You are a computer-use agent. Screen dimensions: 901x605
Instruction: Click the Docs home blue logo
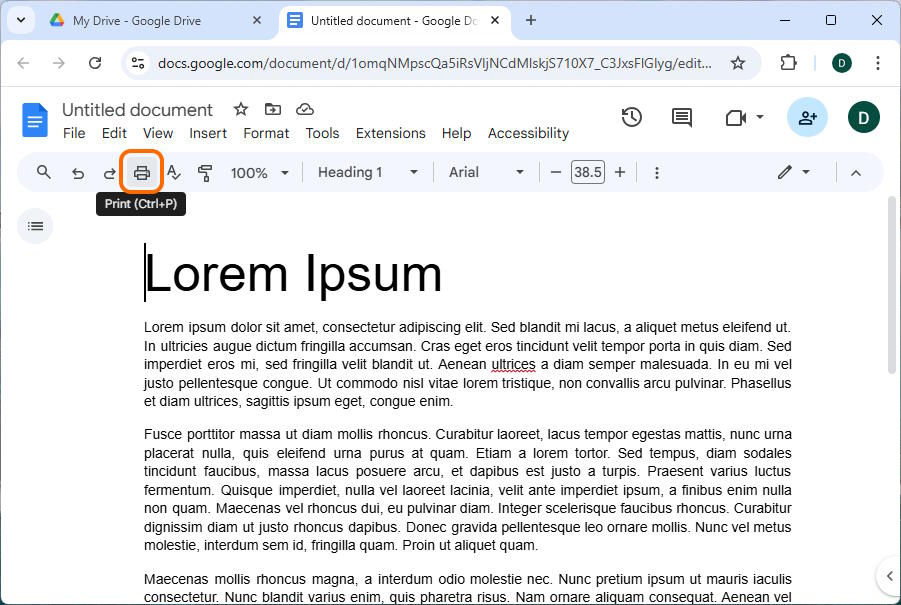point(34,120)
